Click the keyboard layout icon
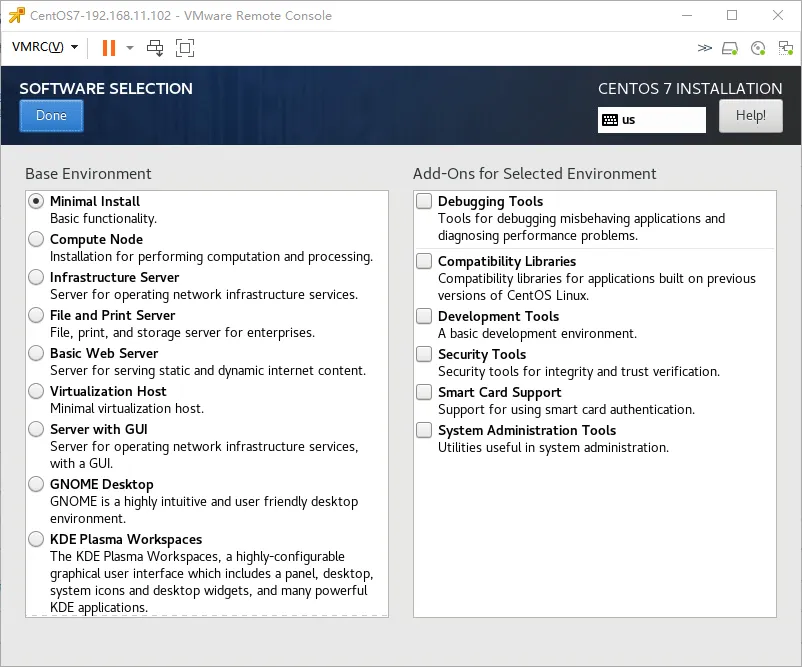Image resolution: width=802 pixels, height=667 pixels. (x=610, y=120)
